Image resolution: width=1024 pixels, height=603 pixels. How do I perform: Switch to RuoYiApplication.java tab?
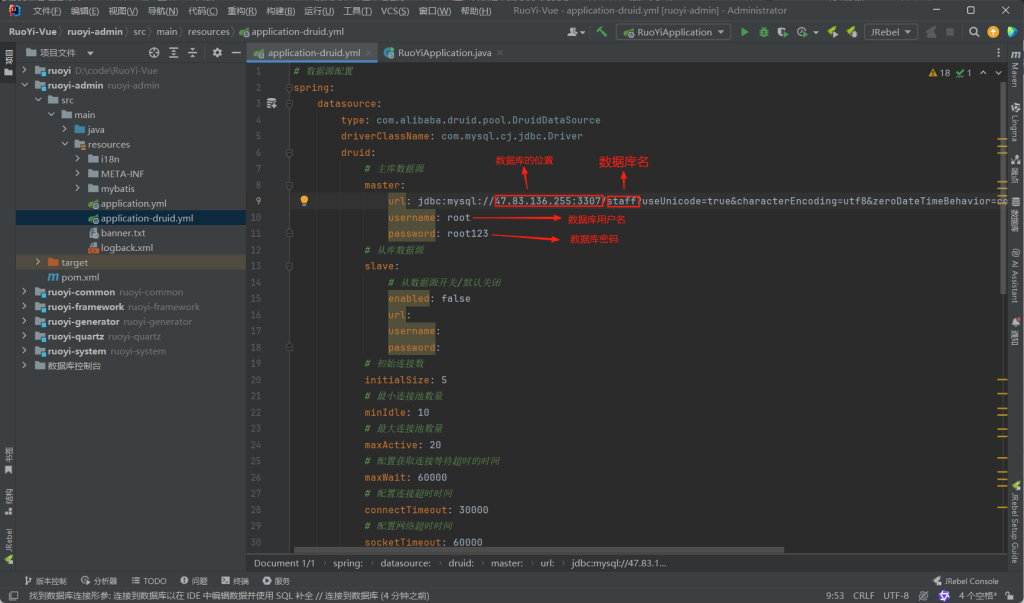444,53
